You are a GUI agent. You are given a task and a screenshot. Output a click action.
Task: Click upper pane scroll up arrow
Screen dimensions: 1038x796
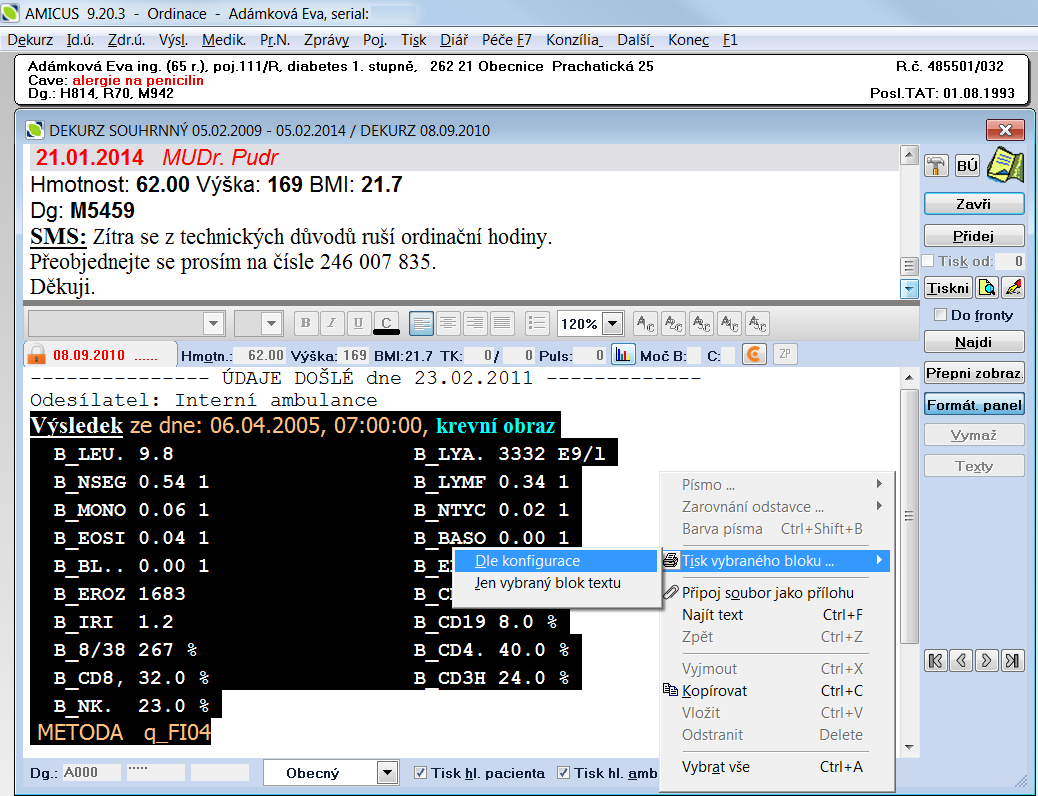909,155
